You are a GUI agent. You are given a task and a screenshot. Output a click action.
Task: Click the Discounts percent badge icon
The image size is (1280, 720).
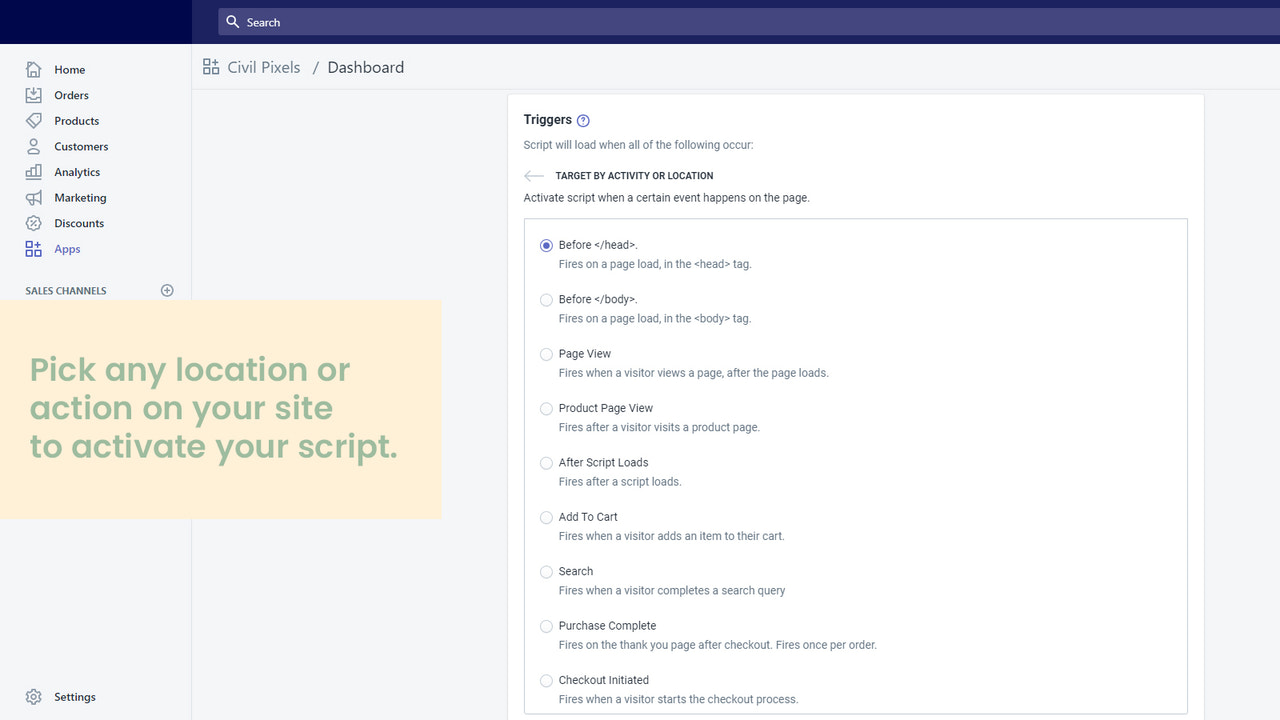tap(34, 223)
